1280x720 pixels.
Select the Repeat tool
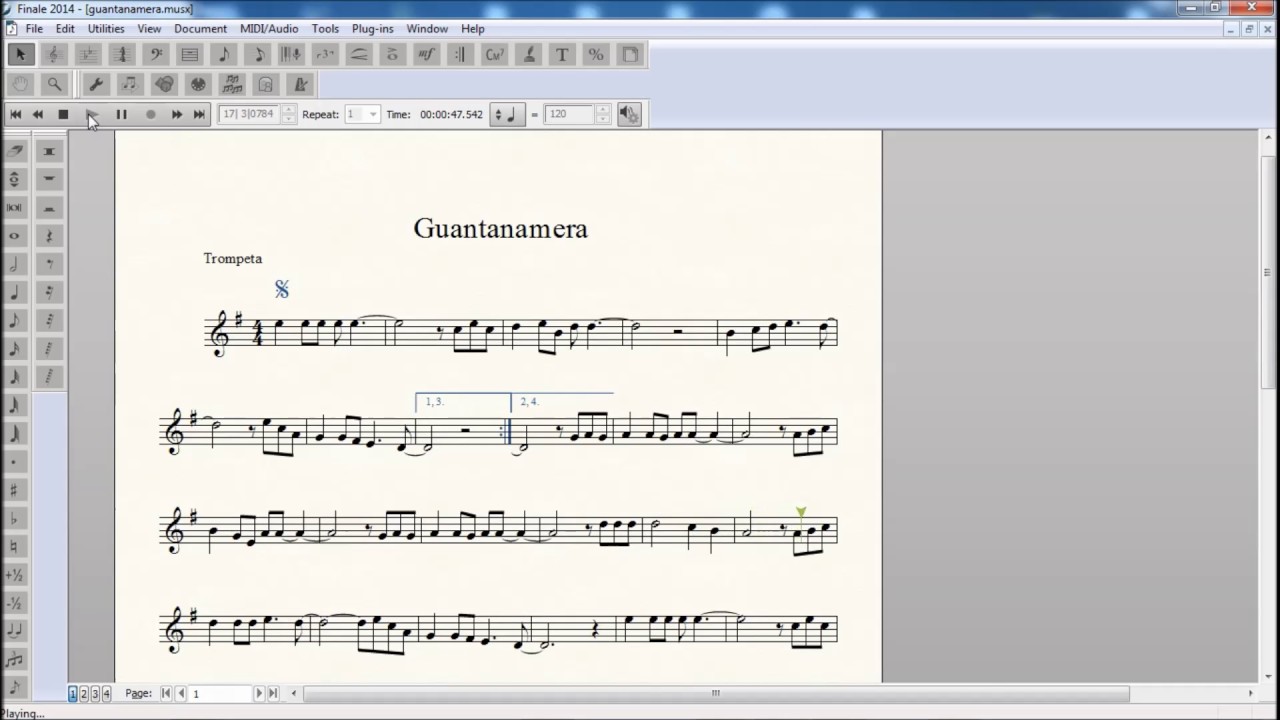tap(461, 54)
